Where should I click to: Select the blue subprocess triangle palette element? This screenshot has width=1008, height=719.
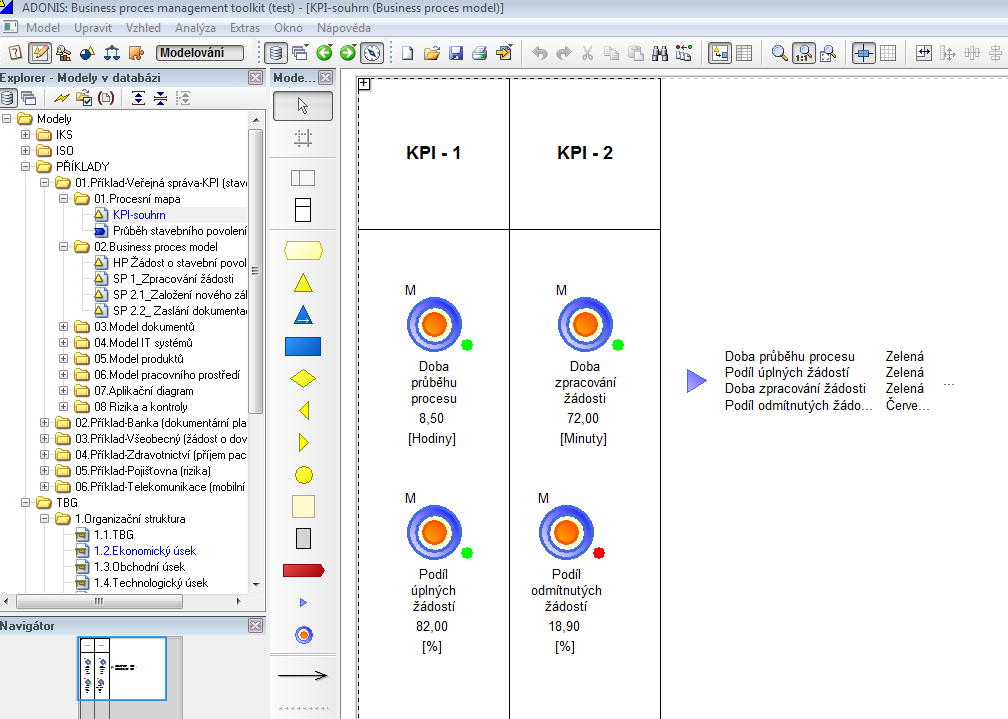pyautogui.click(x=303, y=315)
